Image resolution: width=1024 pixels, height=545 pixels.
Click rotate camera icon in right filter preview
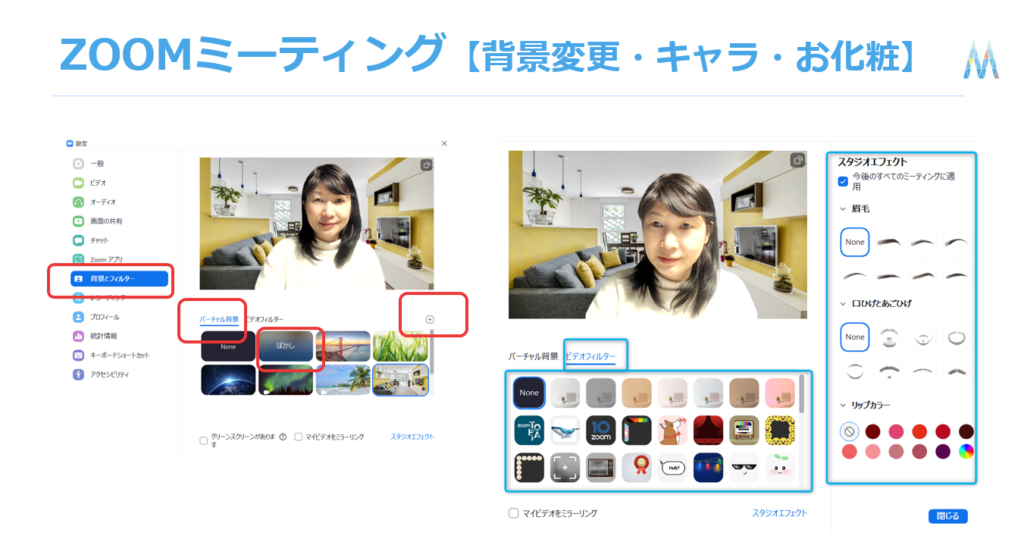[x=797, y=160]
